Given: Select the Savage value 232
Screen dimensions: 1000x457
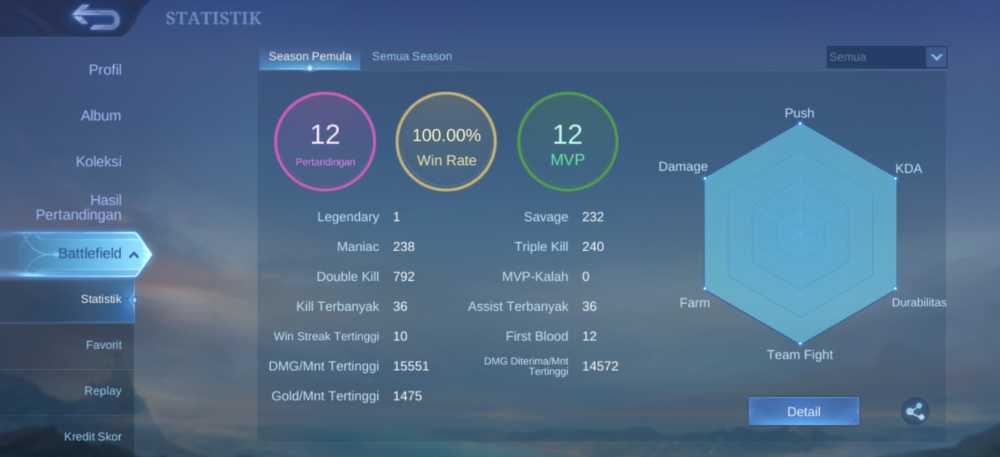Looking at the screenshot, I should (592, 217).
